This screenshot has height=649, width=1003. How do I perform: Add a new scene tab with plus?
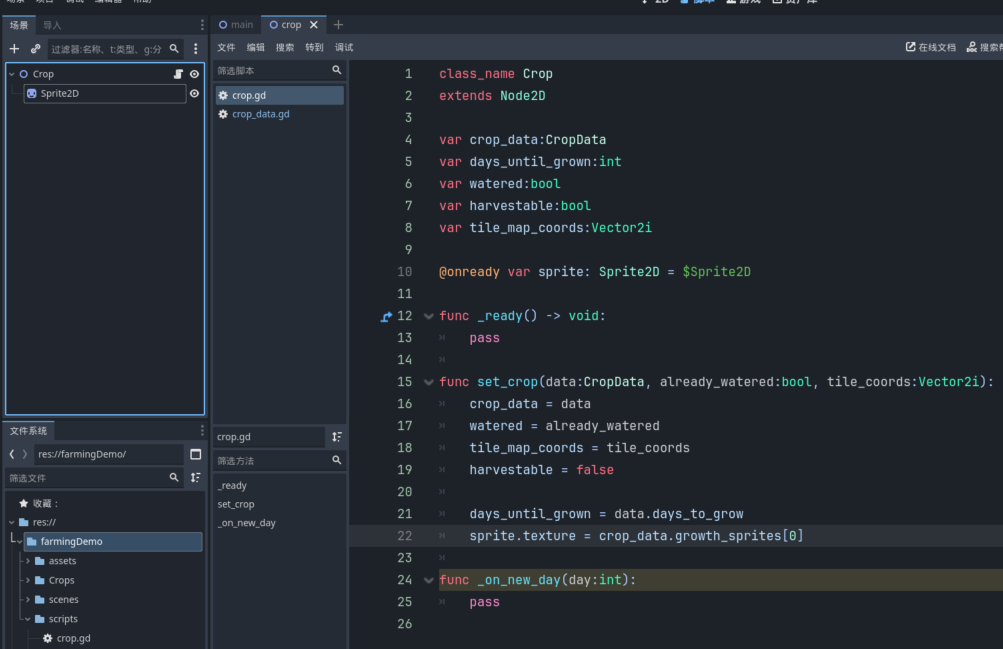coord(338,25)
